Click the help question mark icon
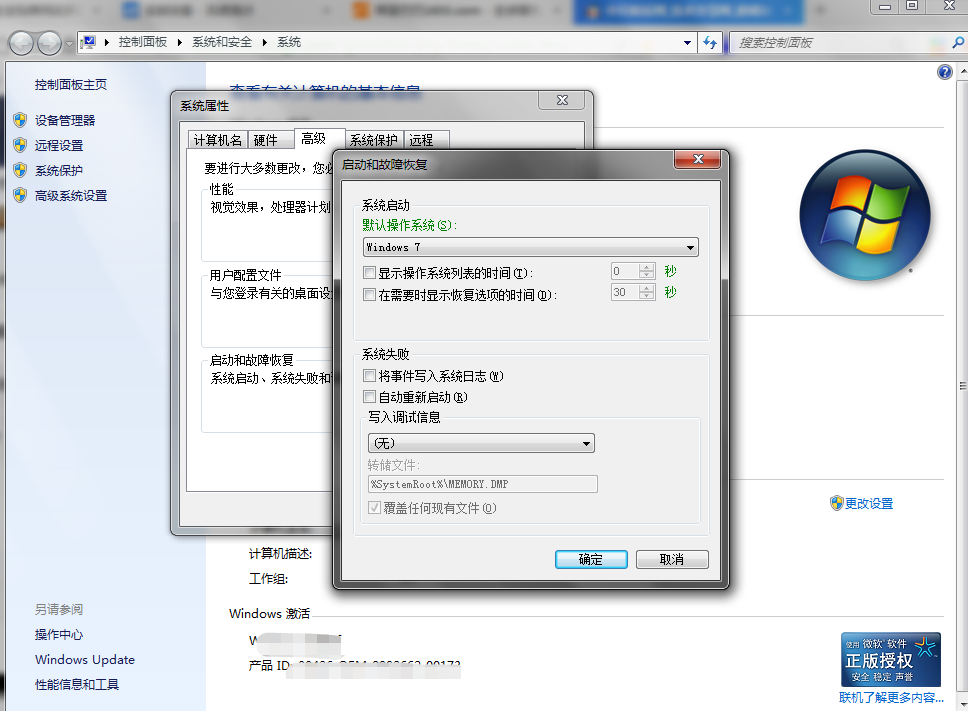Viewport: 968px width, 711px height. 945,72
